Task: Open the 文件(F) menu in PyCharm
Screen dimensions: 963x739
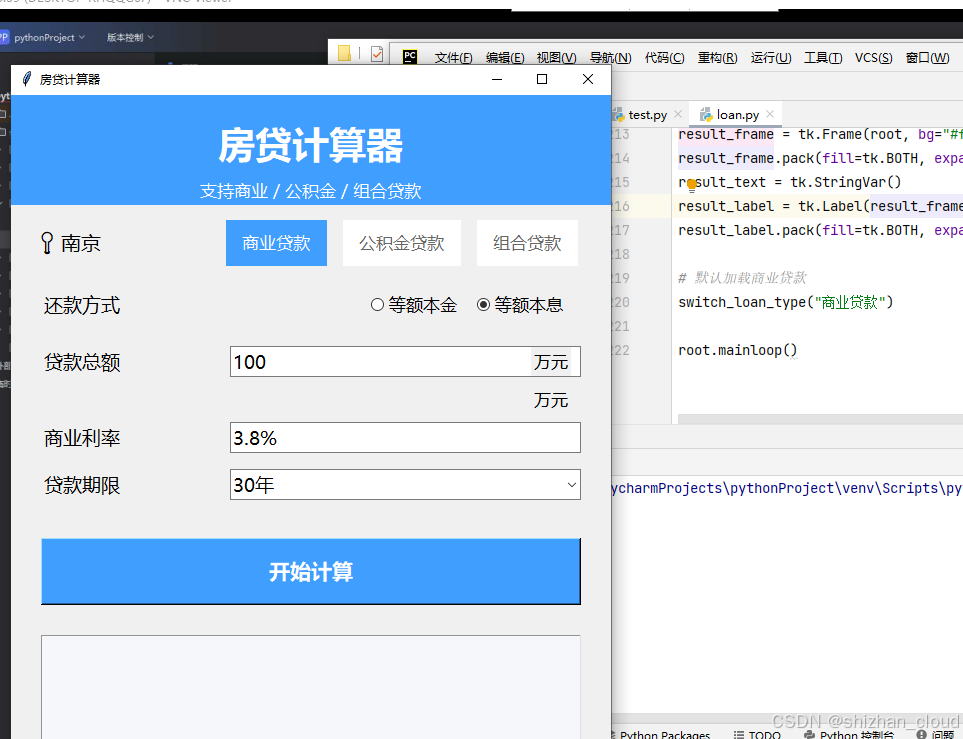Action: point(453,58)
